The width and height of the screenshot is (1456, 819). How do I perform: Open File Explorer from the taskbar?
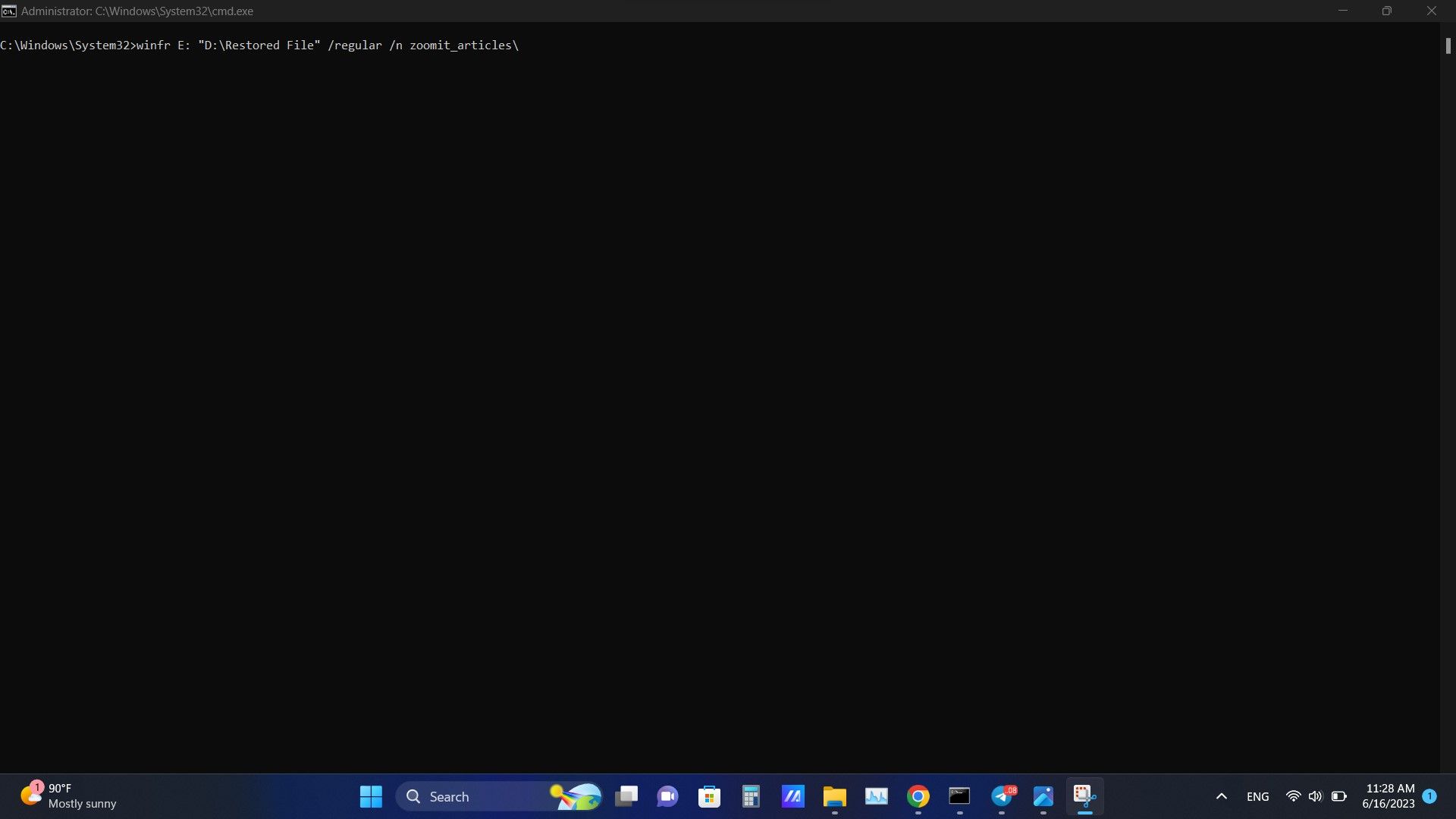[834, 796]
